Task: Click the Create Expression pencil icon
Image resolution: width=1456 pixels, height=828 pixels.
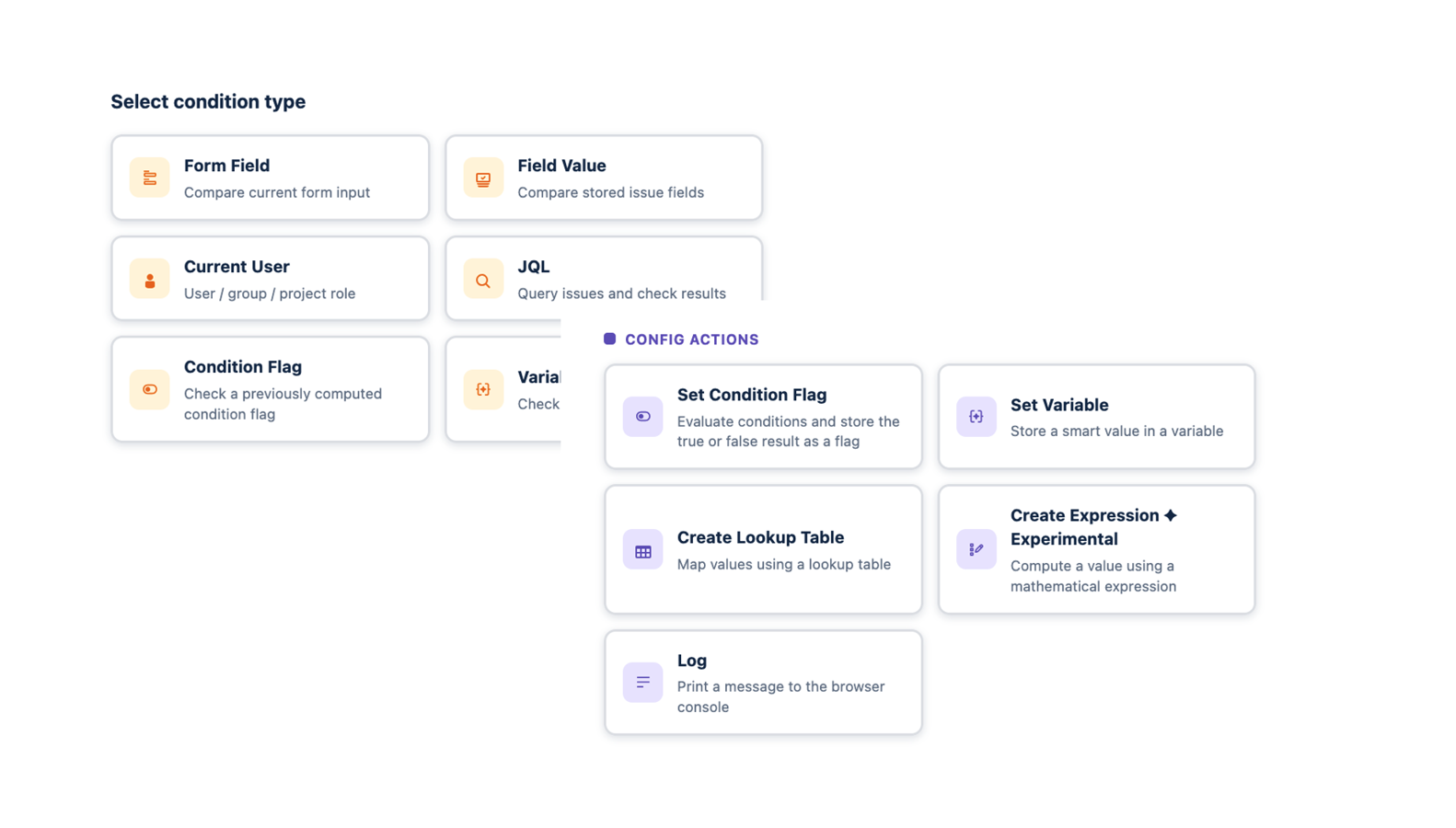Action: (x=976, y=549)
